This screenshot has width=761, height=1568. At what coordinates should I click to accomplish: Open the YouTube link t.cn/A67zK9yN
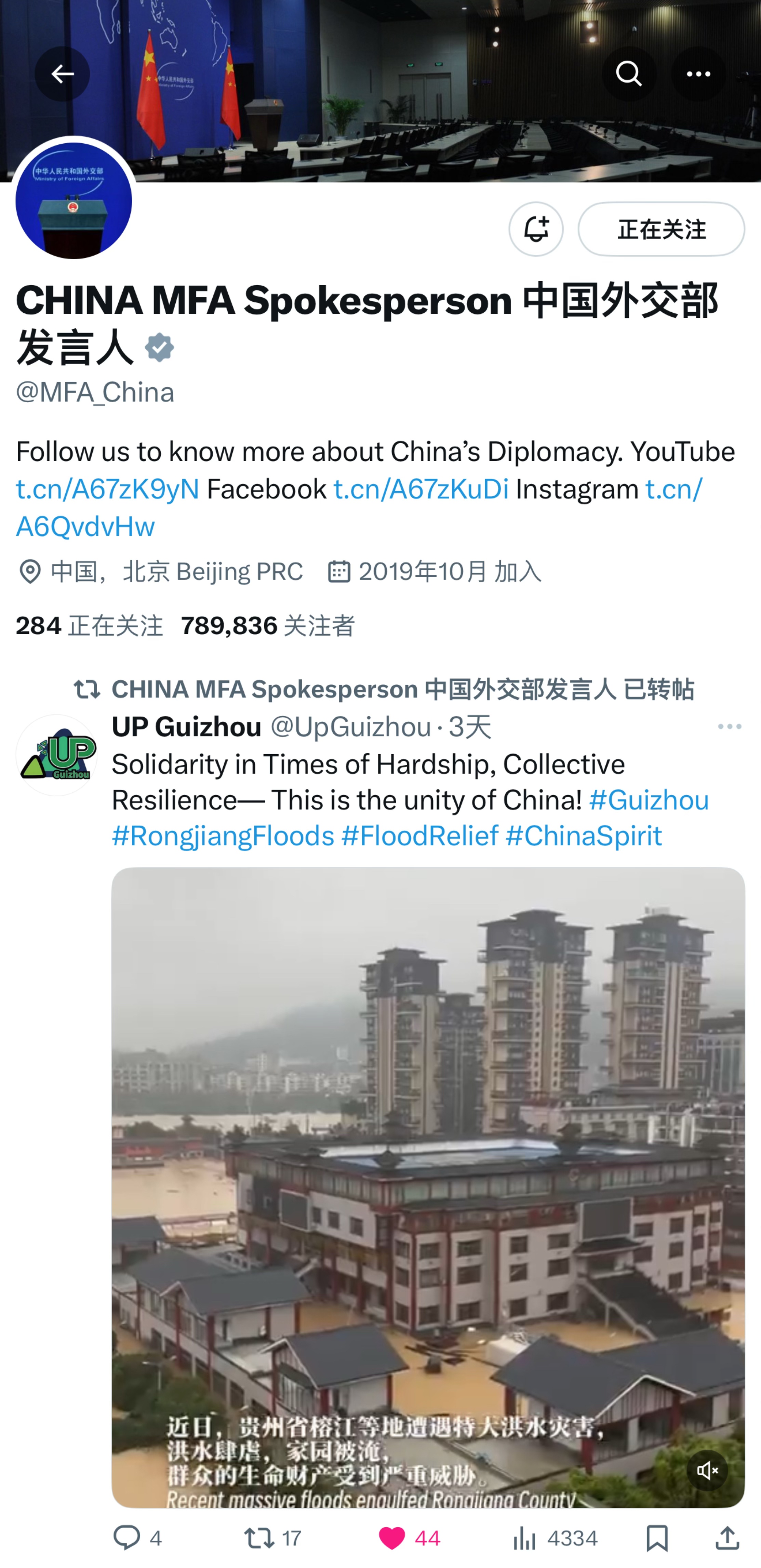click(x=108, y=489)
